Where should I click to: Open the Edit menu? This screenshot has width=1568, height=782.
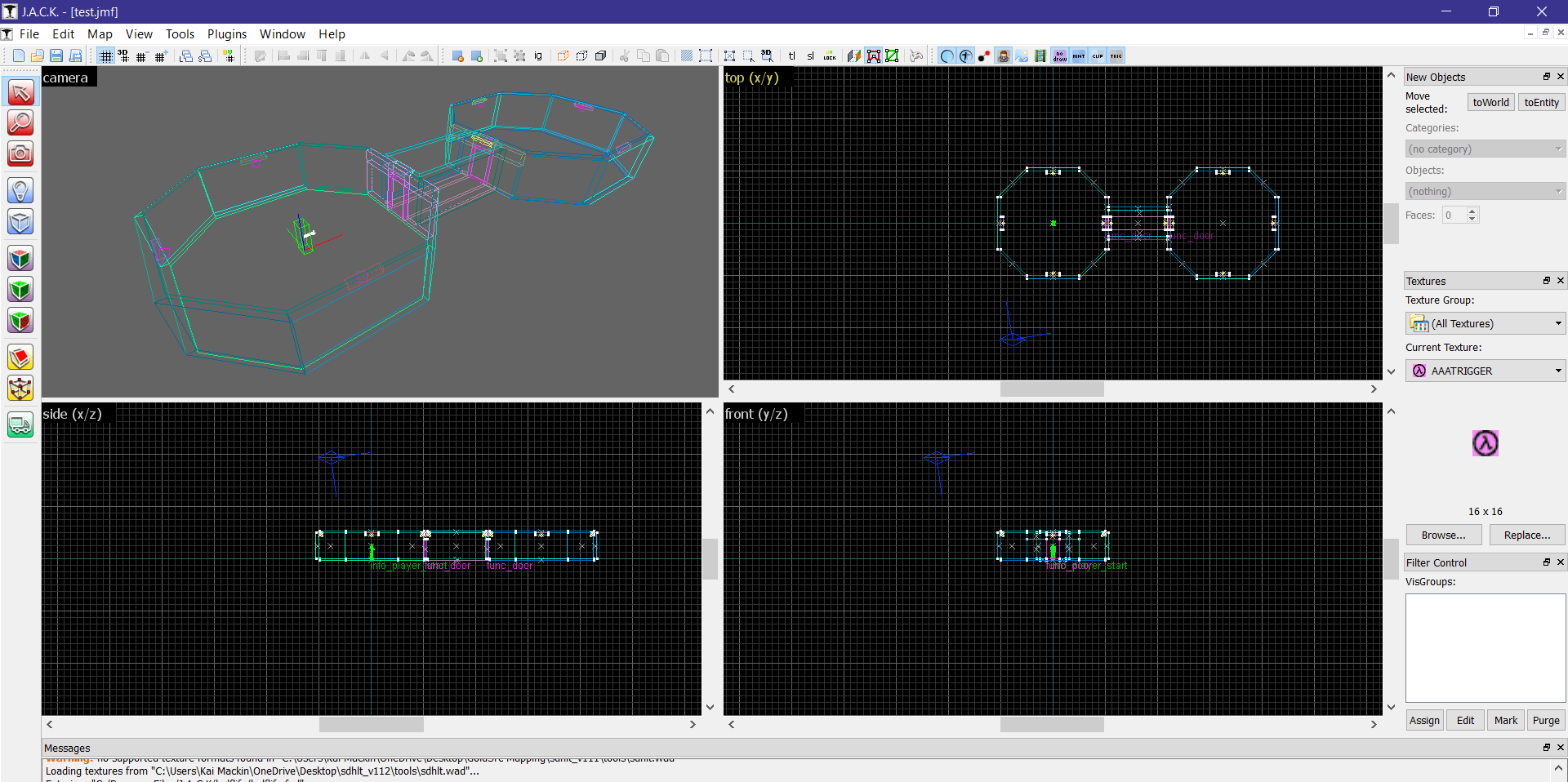pos(63,33)
